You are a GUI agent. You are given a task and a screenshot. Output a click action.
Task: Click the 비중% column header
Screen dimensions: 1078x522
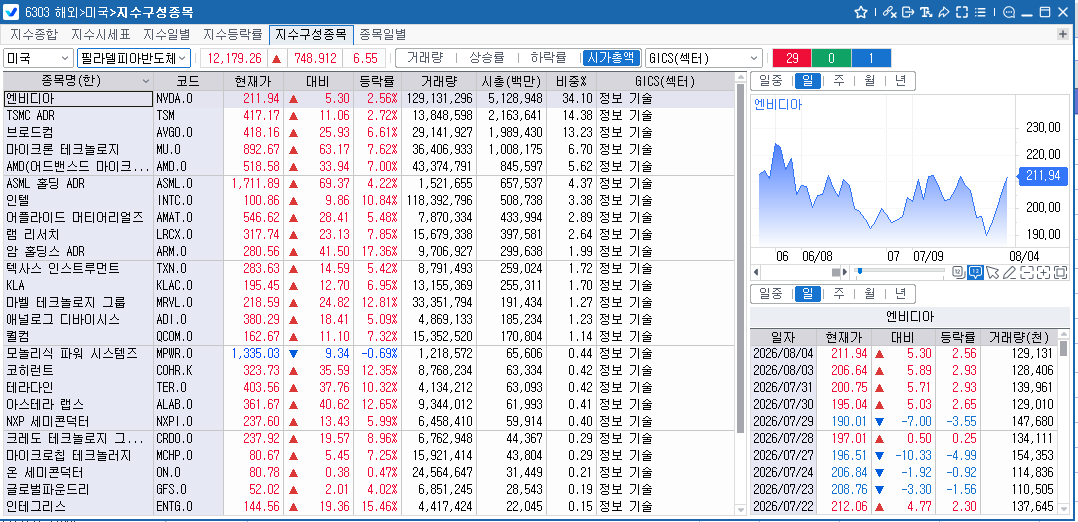[x=570, y=81]
